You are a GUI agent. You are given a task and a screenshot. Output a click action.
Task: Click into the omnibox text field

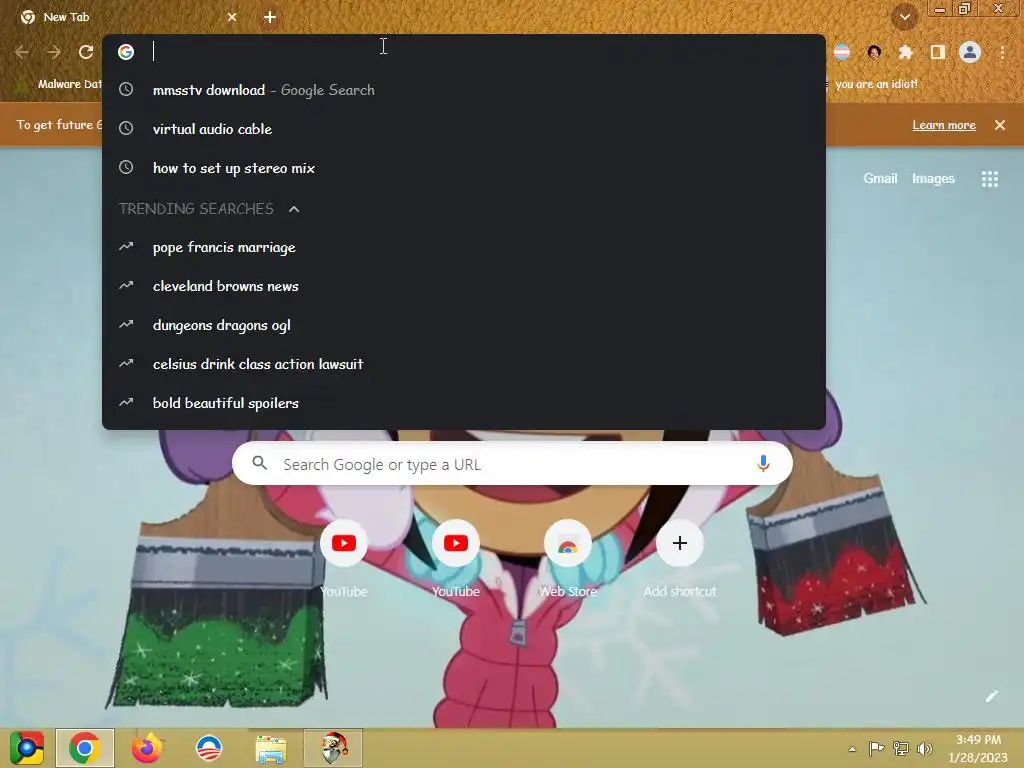[483, 52]
